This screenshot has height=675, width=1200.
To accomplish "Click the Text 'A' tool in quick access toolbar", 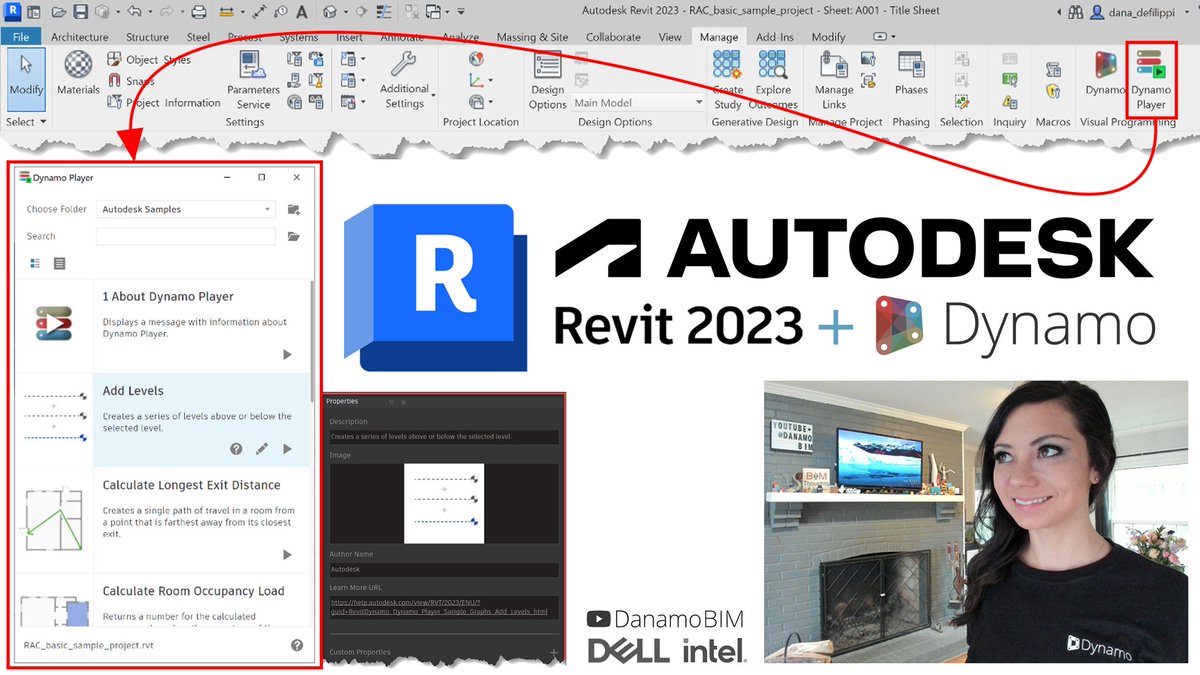I will tap(300, 13).
